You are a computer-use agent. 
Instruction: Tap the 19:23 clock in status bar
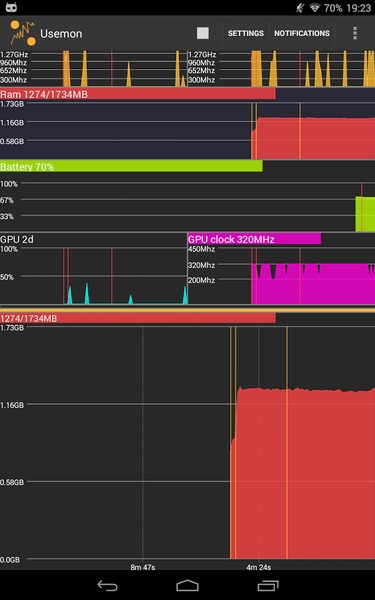[359, 8]
